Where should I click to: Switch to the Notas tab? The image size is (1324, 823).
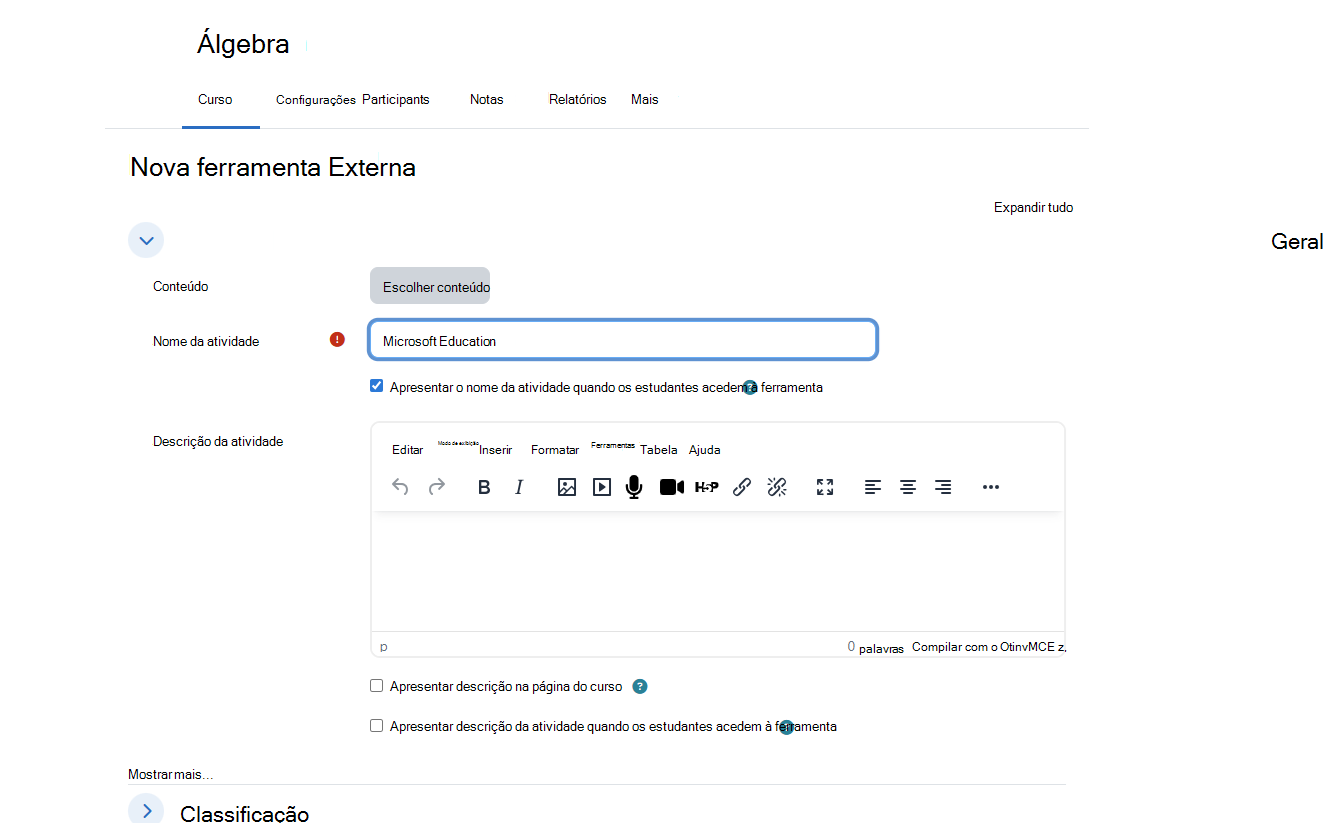[x=487, y=100]
